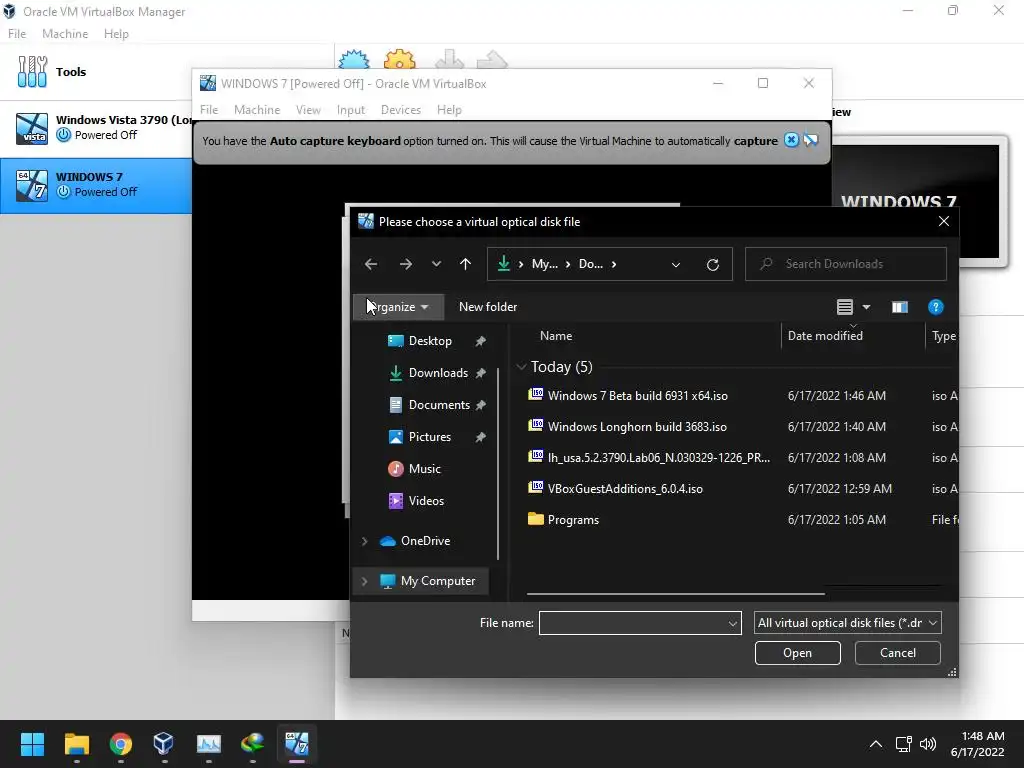Select WINDOWS 7 virtual machine entry
This screenshot has height=768, width=1024.
tap(95, 185)
